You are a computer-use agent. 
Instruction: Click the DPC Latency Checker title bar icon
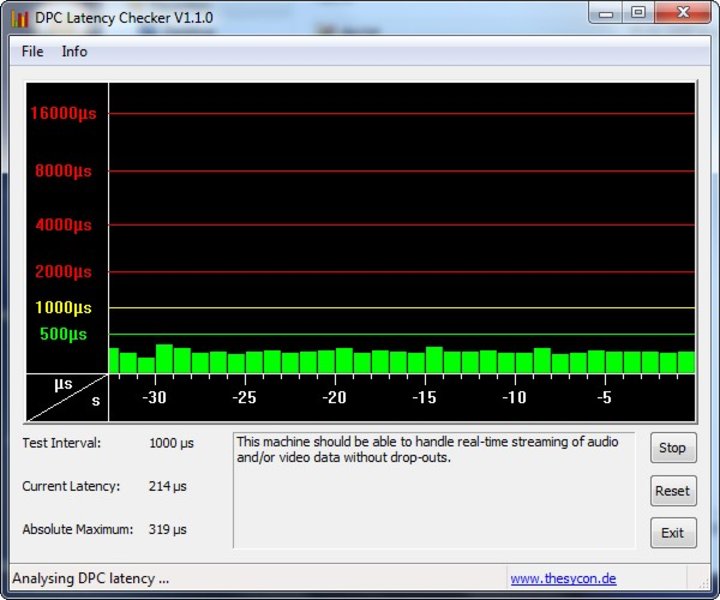coord(19,17)
